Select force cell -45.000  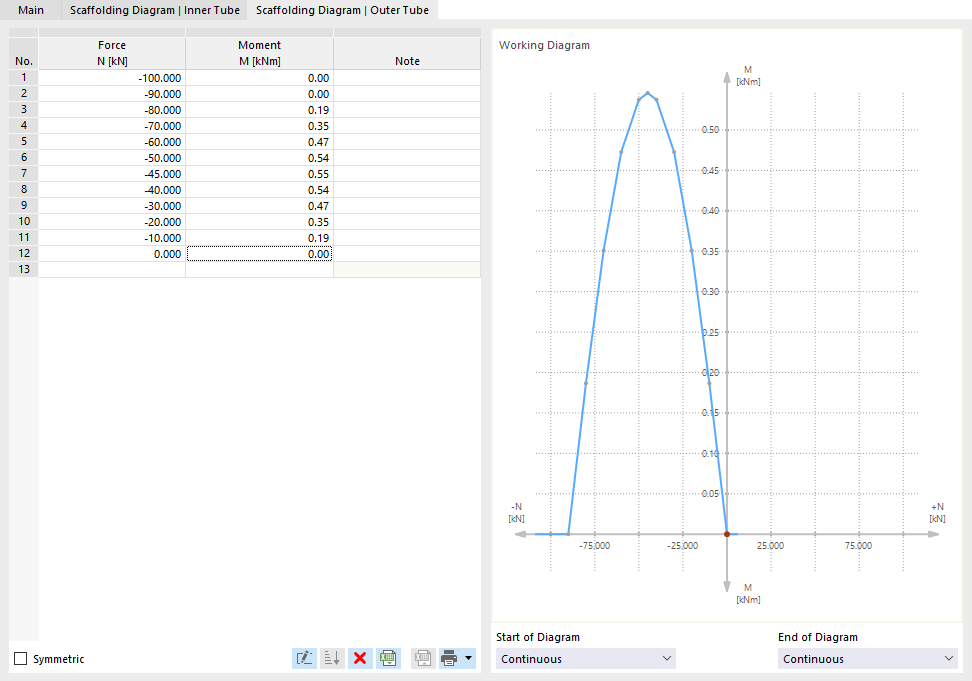[112, 174]
